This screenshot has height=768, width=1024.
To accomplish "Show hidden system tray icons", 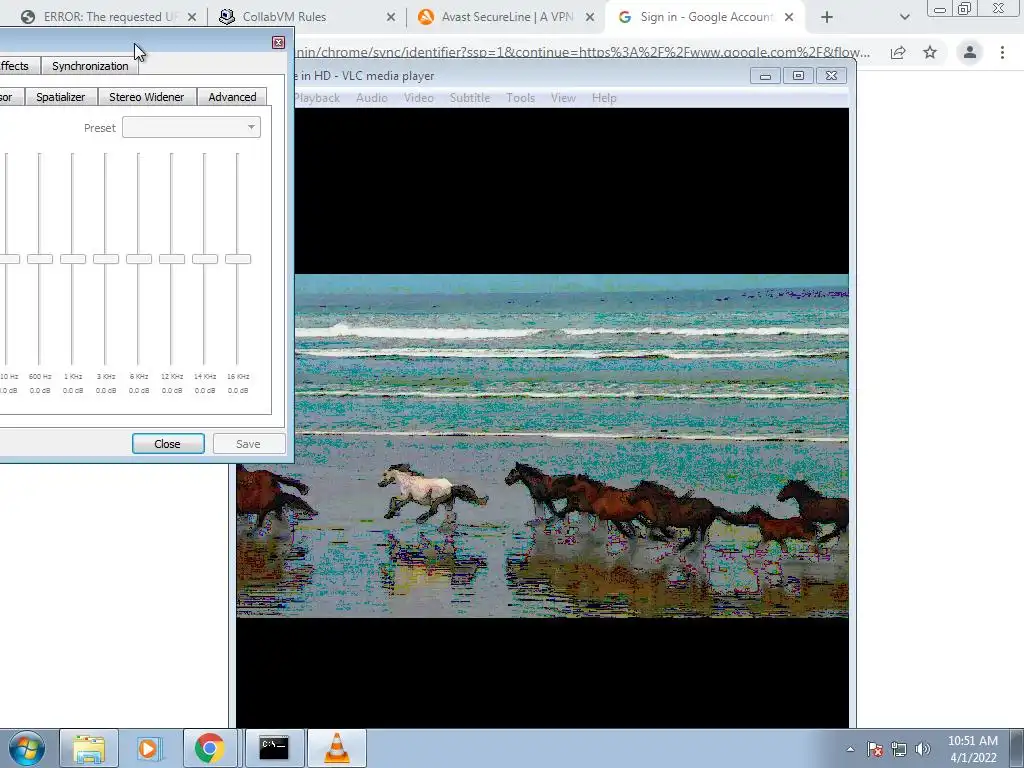I will pyautogui.click(x=850, y=749).
